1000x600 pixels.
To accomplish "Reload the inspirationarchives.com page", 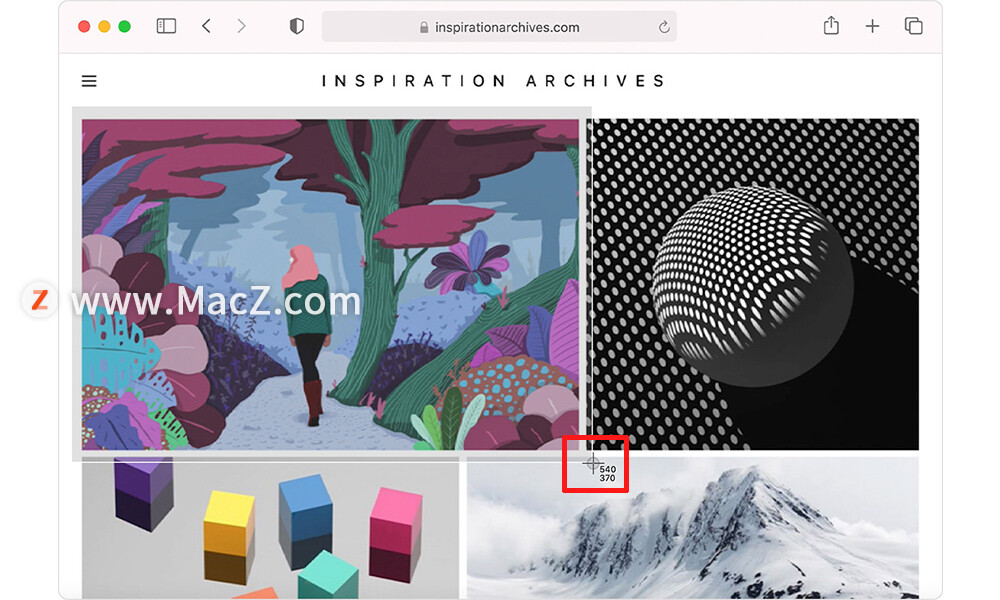I will tap(664, 27).
